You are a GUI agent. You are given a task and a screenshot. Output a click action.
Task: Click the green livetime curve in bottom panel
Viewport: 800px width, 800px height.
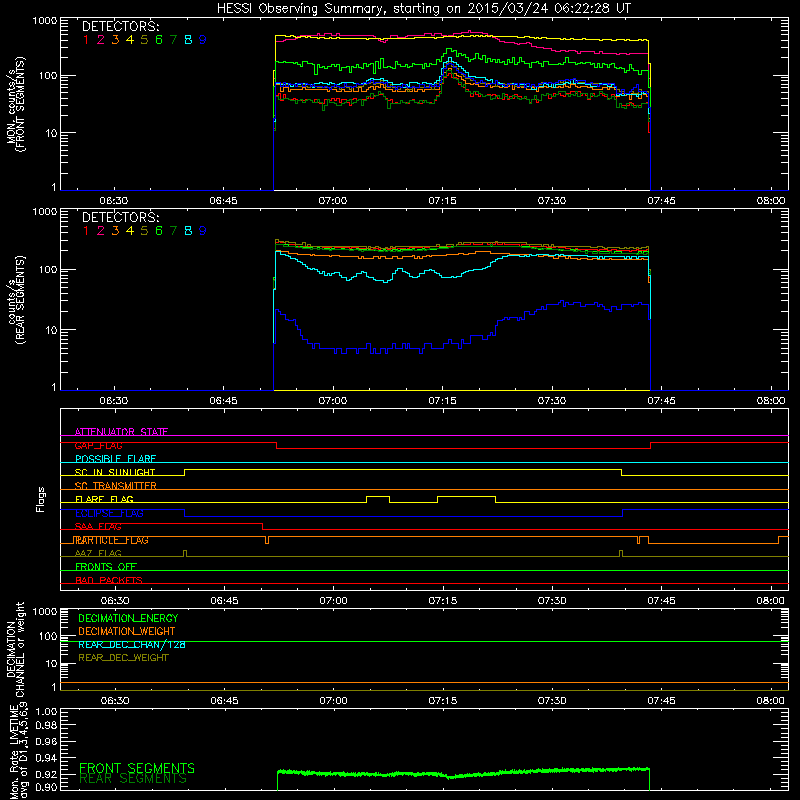pyautogui.click(x=463, y=773)
